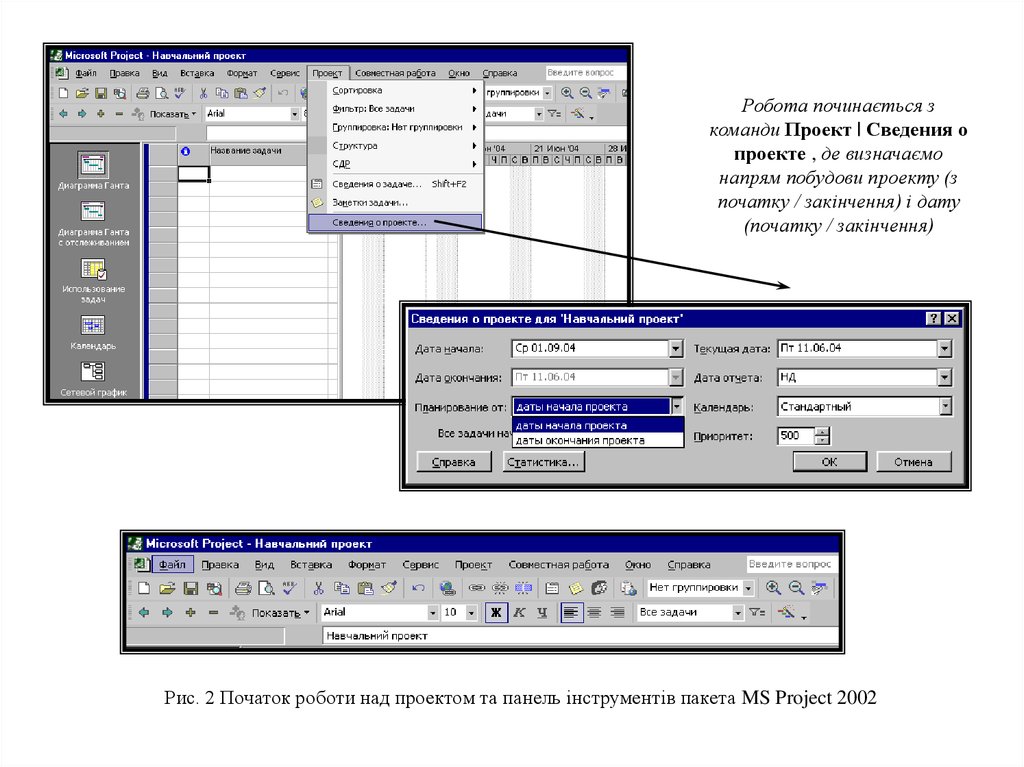Click Справка button in dialog
The width and height of the screenshot is (1024, 767).
point(454,463)
